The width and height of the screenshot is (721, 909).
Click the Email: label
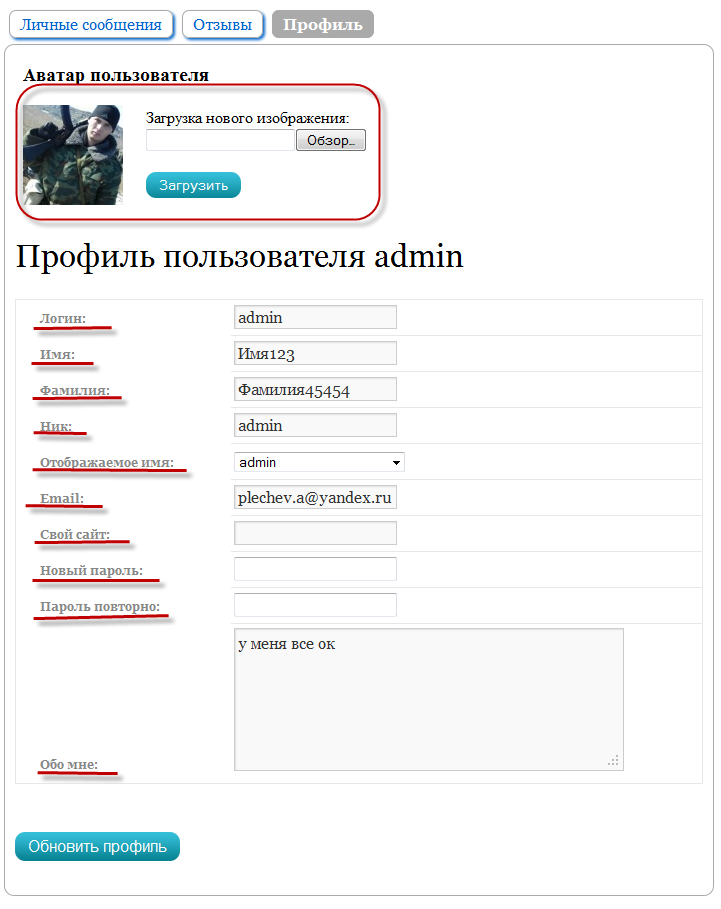click(62, 498)
